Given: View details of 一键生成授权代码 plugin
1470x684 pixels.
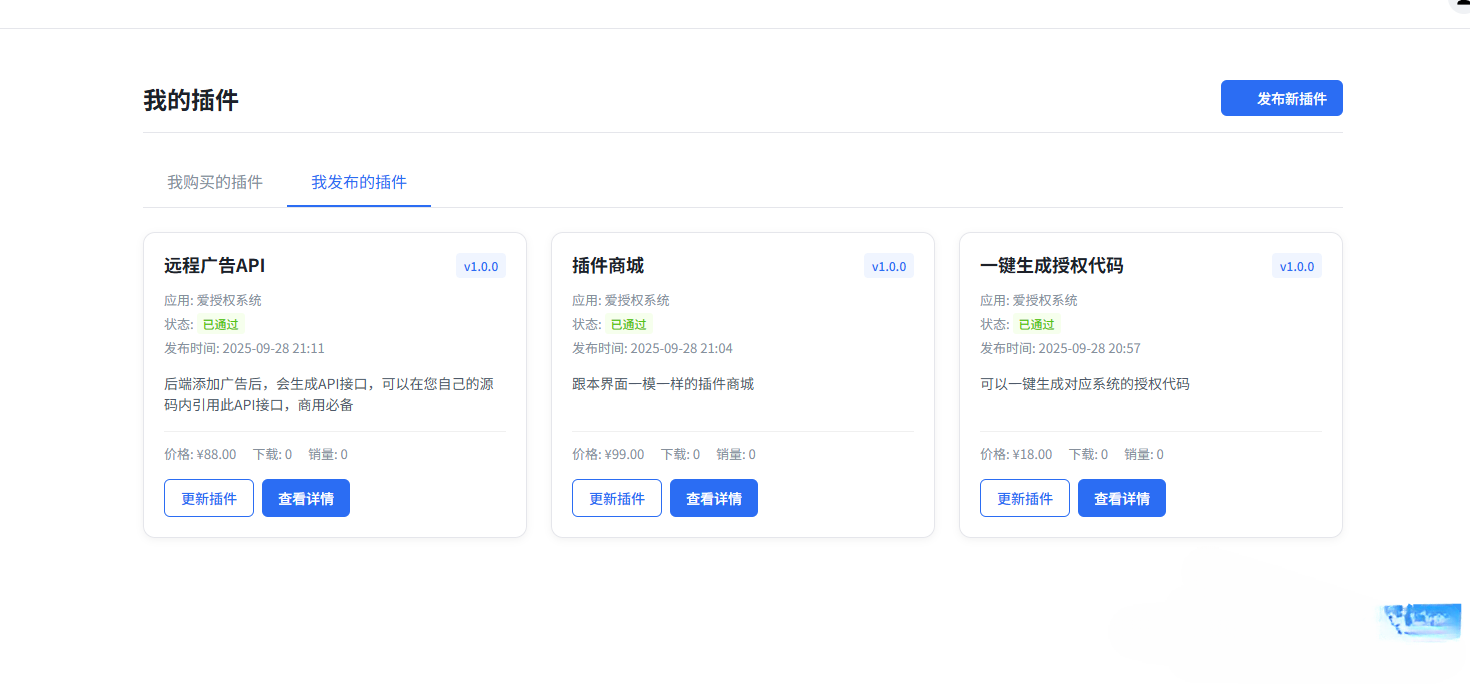Looking at the screenshot, I should [1122, 498].
